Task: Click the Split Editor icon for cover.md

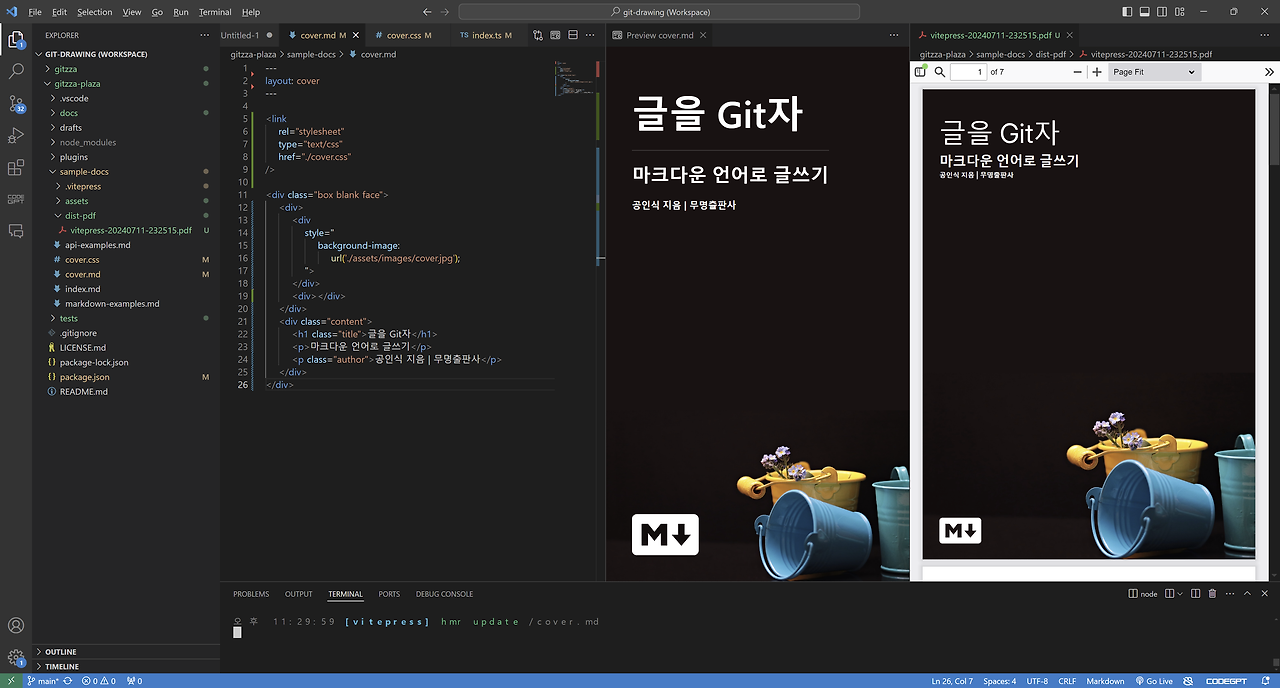Action: (x=573, y=35)
